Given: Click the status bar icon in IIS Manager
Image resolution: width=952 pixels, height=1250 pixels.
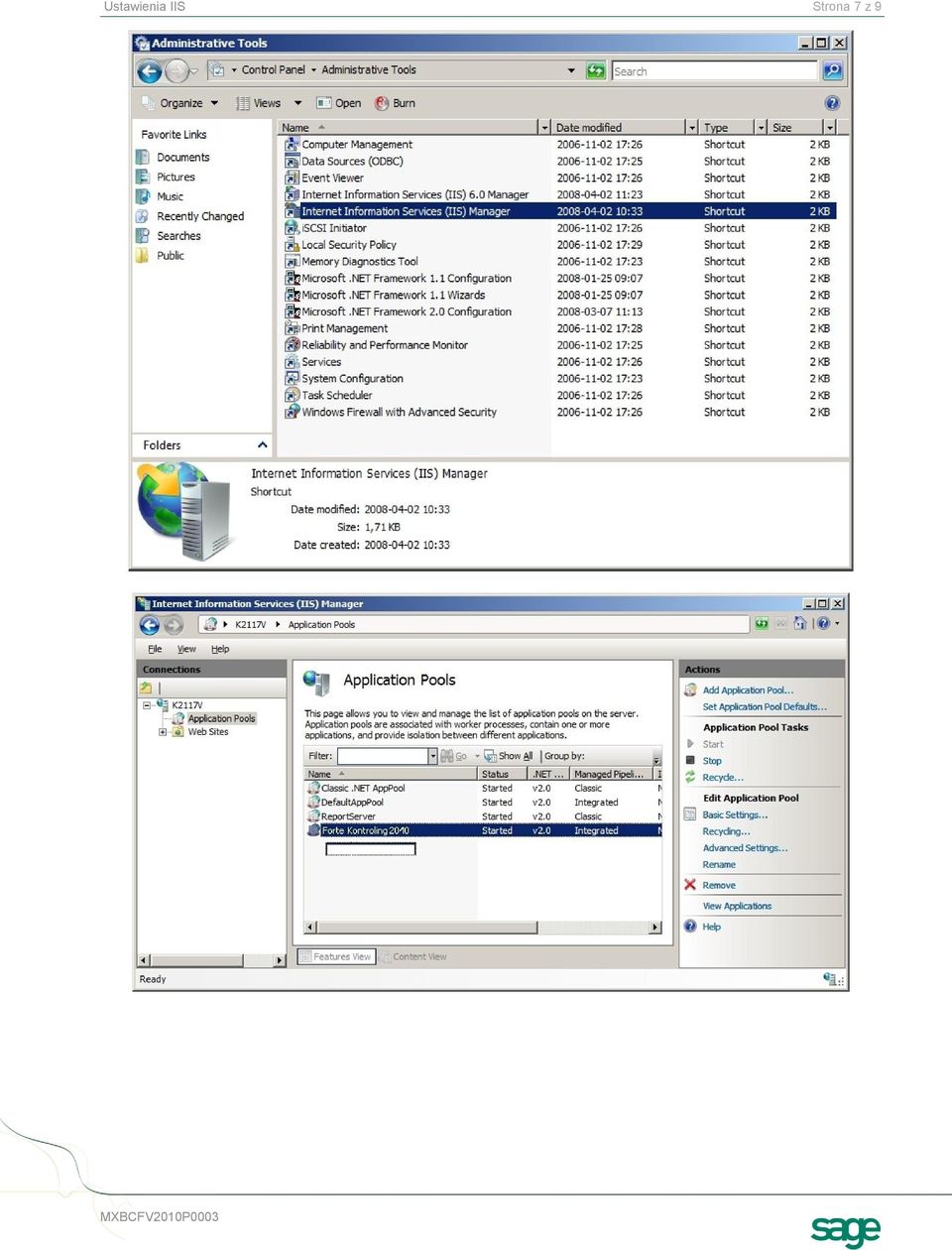Looking at the screenshot, I should pyautogui.click(x=831, y=979).
